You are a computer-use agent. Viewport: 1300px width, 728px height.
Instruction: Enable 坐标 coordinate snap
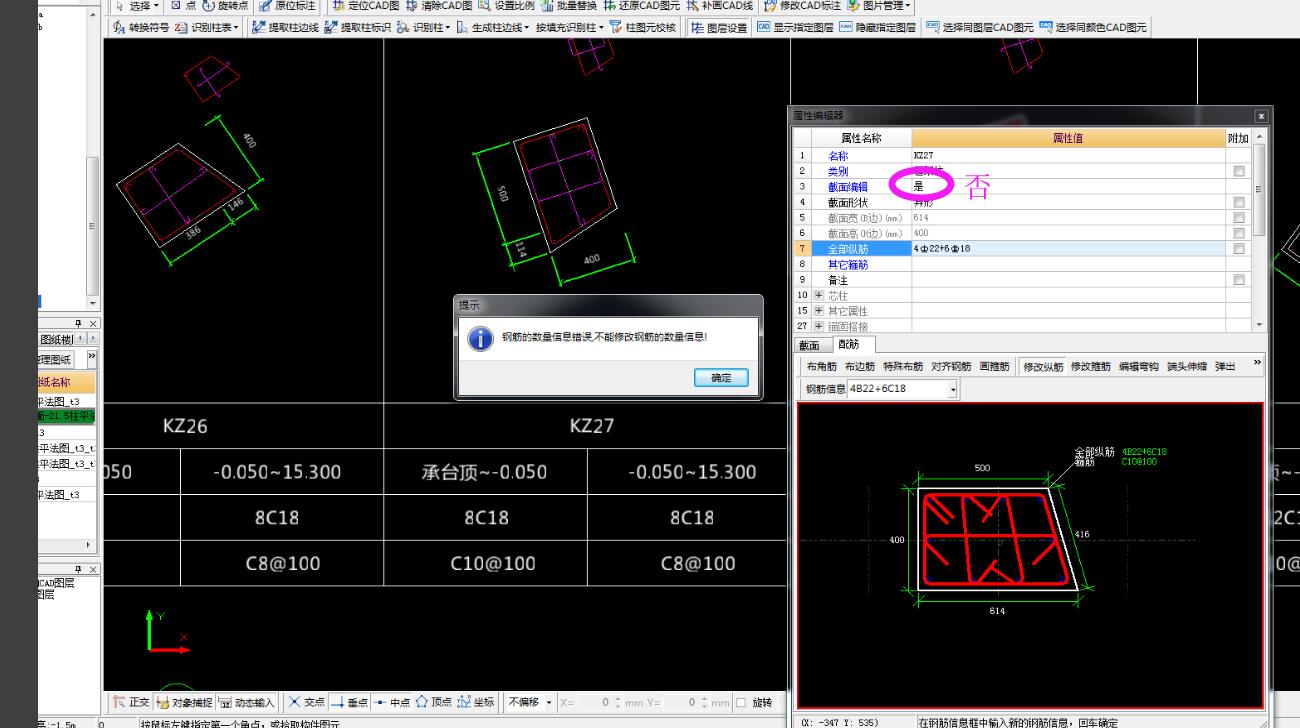coord(477,702)
